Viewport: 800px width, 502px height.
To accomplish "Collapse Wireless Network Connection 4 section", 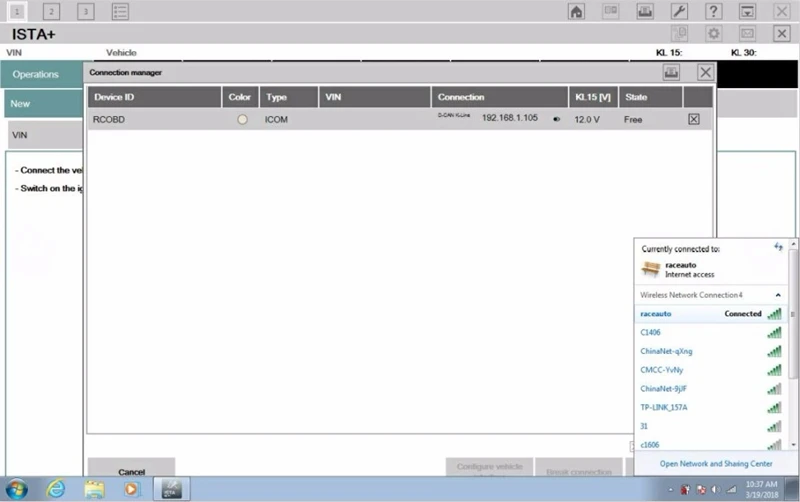I will (778, 295).
